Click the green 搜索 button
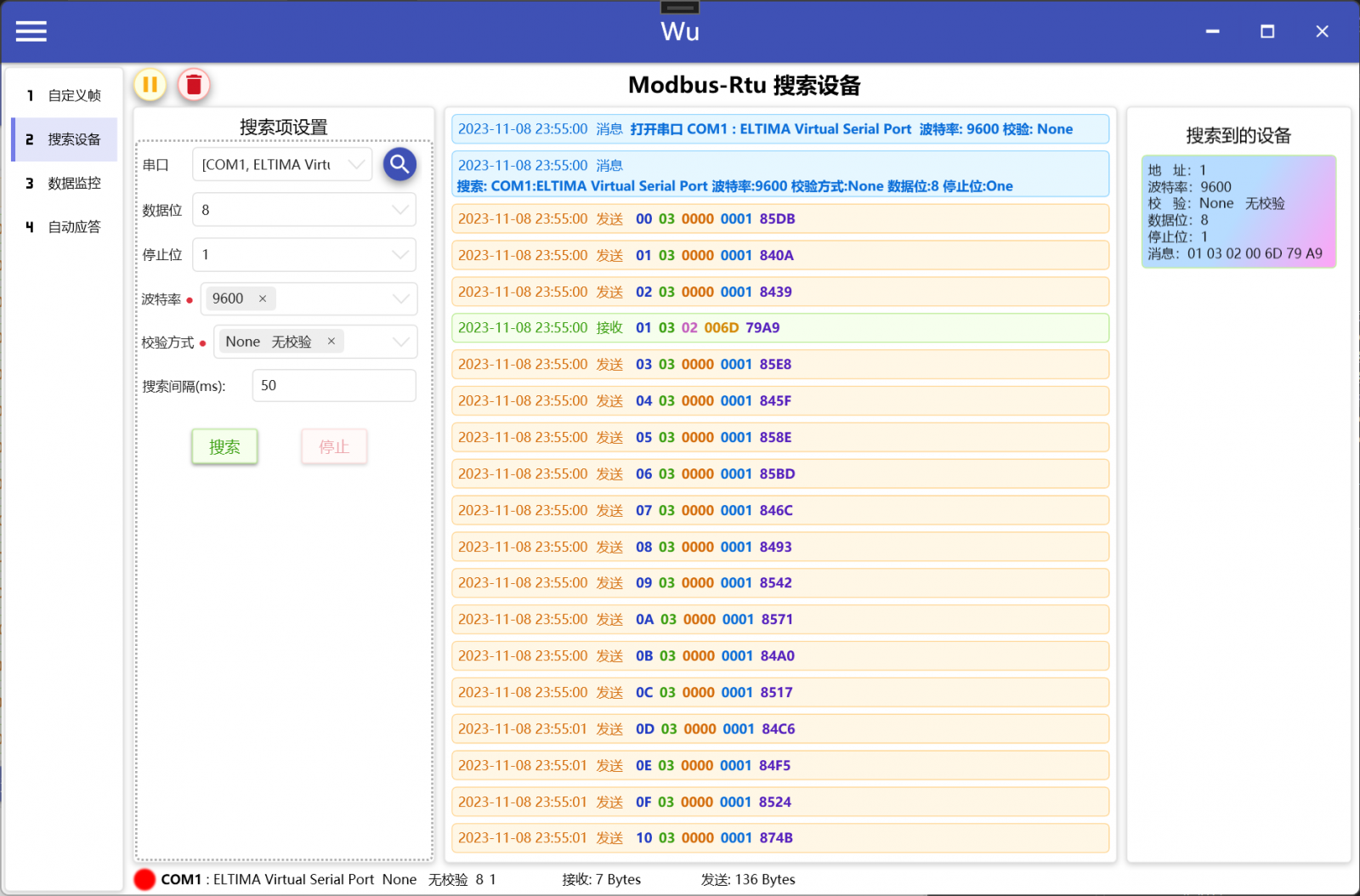This screenshot has height=896, width=1360. (x=224, y=446)
